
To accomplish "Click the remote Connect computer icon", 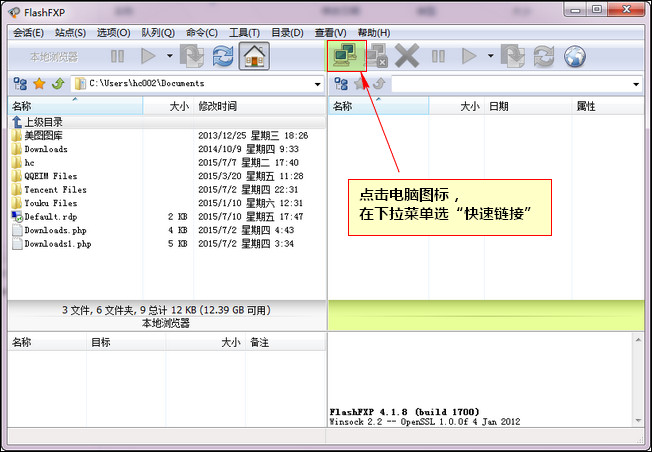I will pos(346,56).
